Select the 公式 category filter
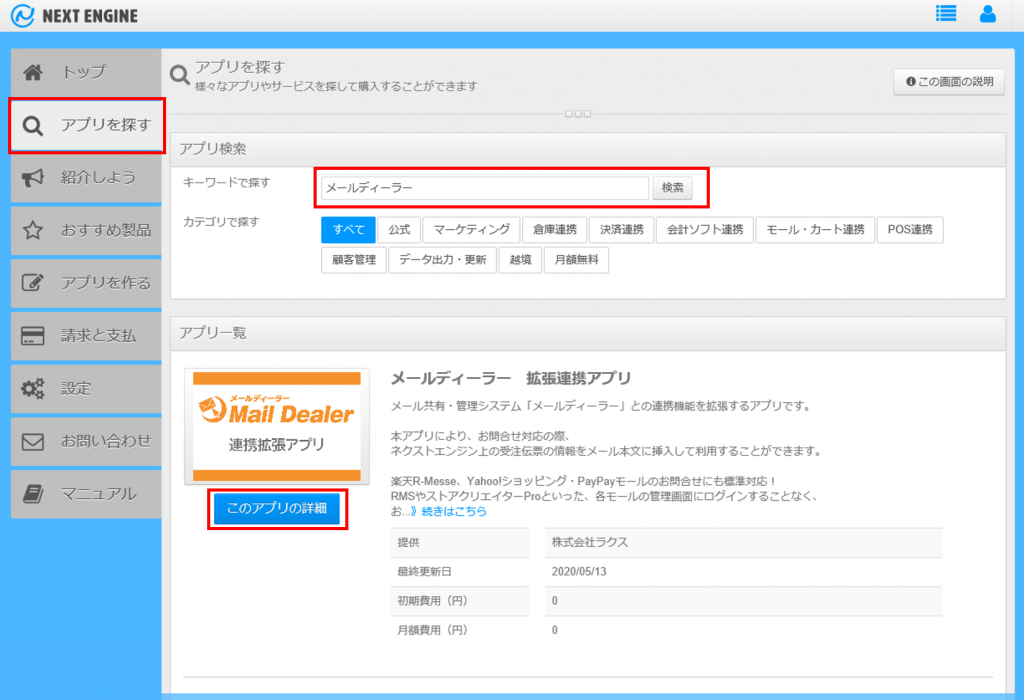This screenshot has height=700, width=1024. point(399,230)
